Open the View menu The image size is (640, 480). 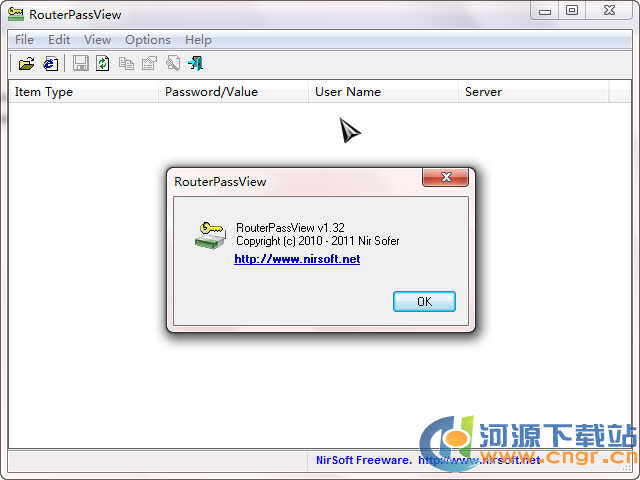point(98,40)
